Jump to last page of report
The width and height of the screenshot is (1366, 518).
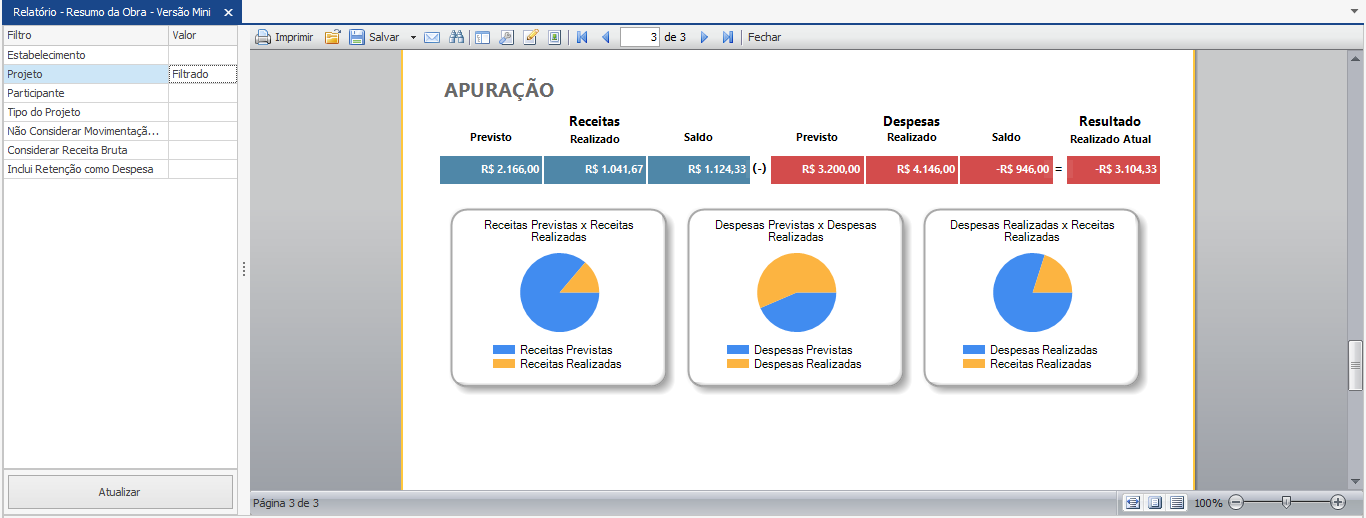point(728,37)
